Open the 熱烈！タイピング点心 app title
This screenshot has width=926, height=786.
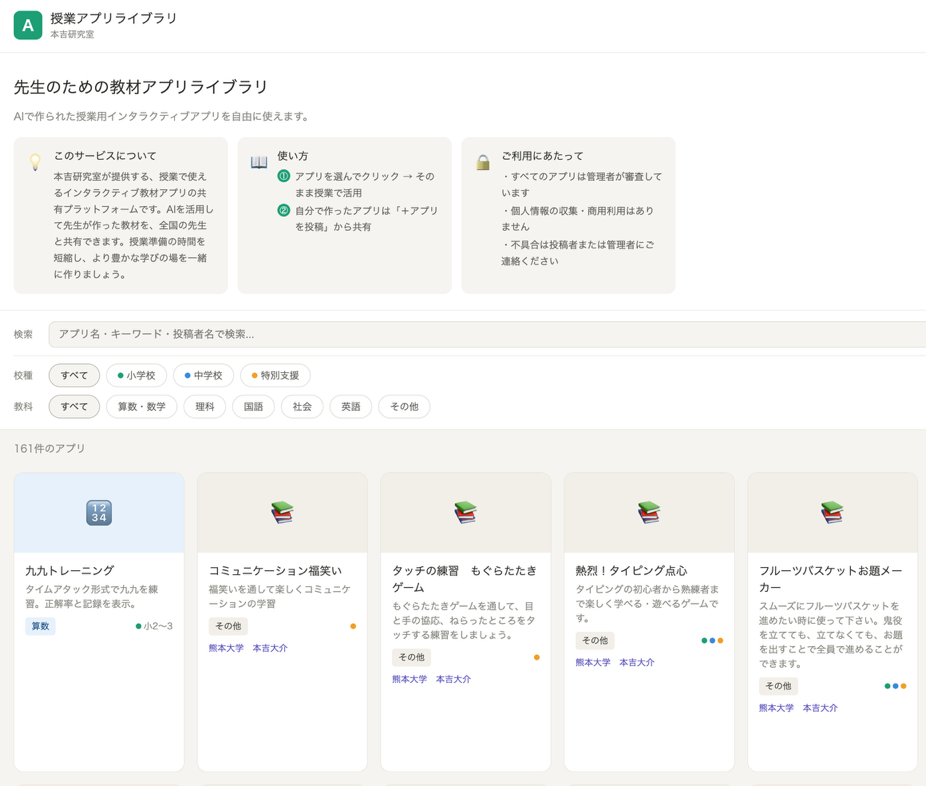(631, 570)
